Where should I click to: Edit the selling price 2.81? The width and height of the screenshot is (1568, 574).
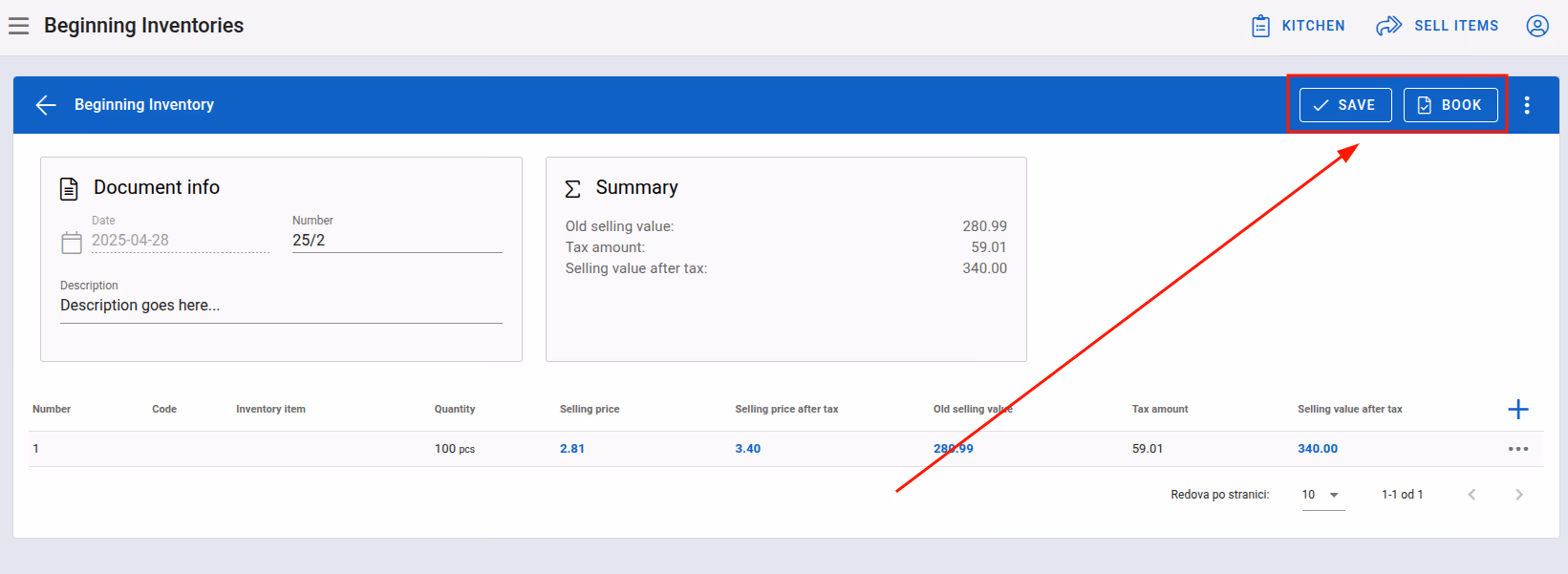click(x=572, y=449)
